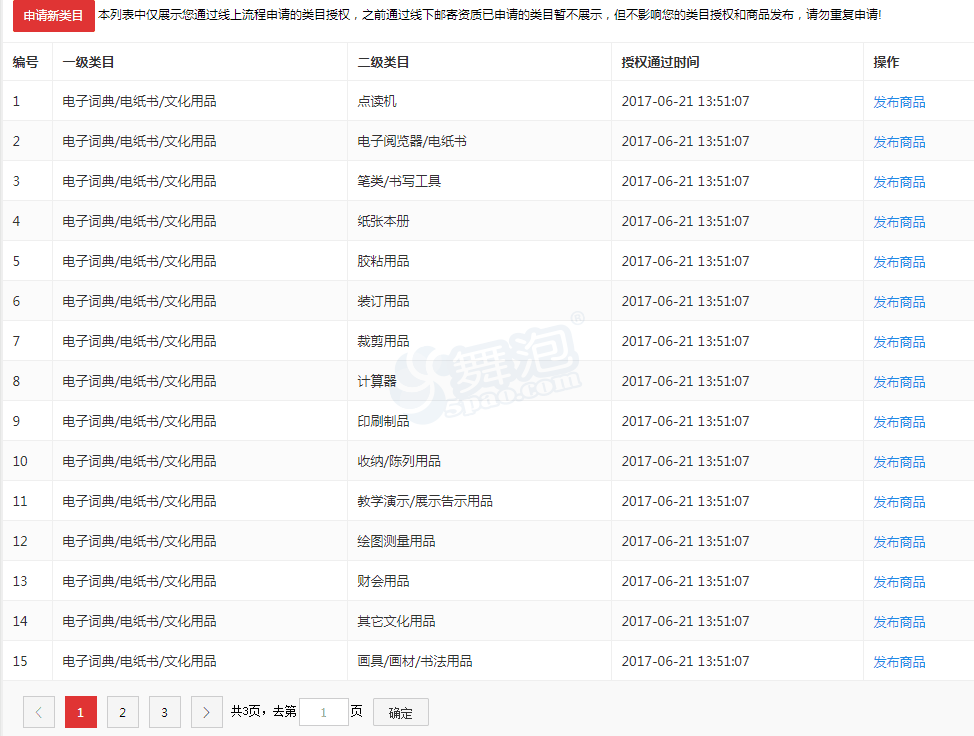
Task: Open 发布商品 for 笔类/书写工具
Action: pos(899,182)
